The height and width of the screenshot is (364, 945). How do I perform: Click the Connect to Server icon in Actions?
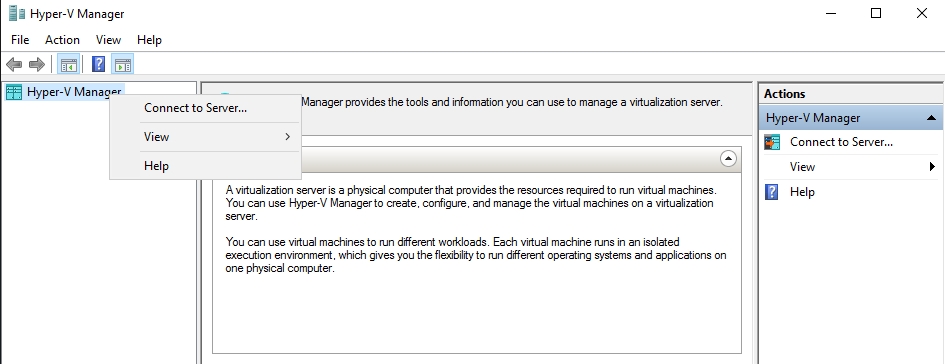coord(772,142)
